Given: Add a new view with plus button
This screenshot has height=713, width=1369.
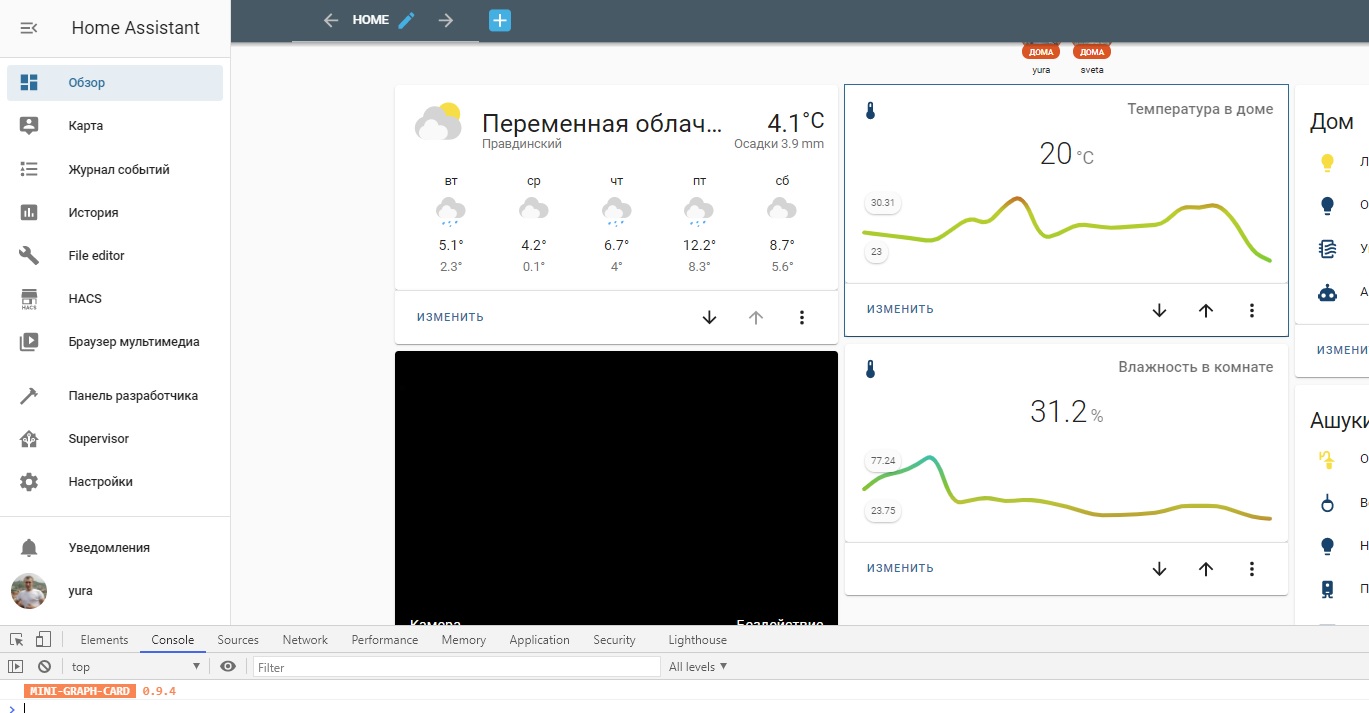Looking at the screenshot, I should [x=500, y=20].
